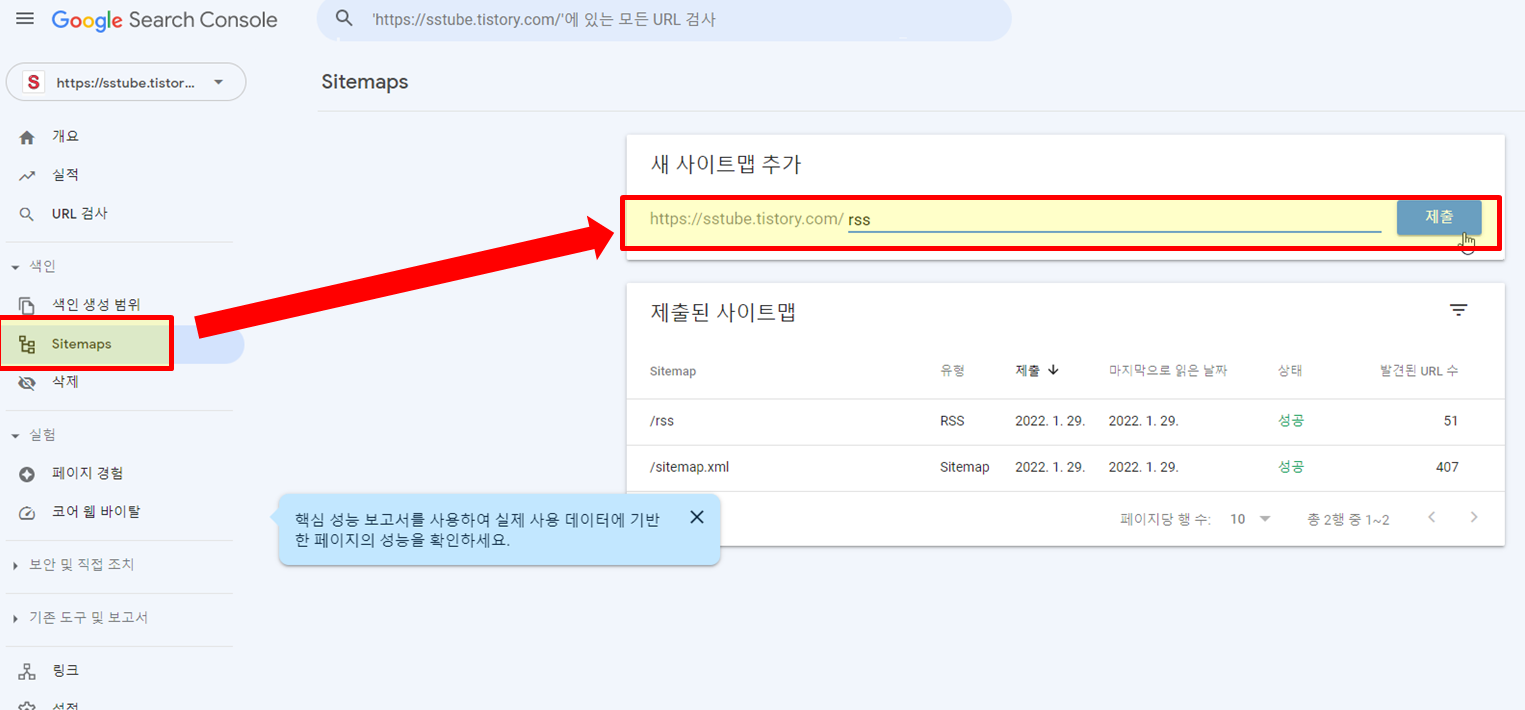Viewport: 1525px width, 710px height.
Task: Click the 총 2행 중 1~2 text
Action: point(1348,520)
